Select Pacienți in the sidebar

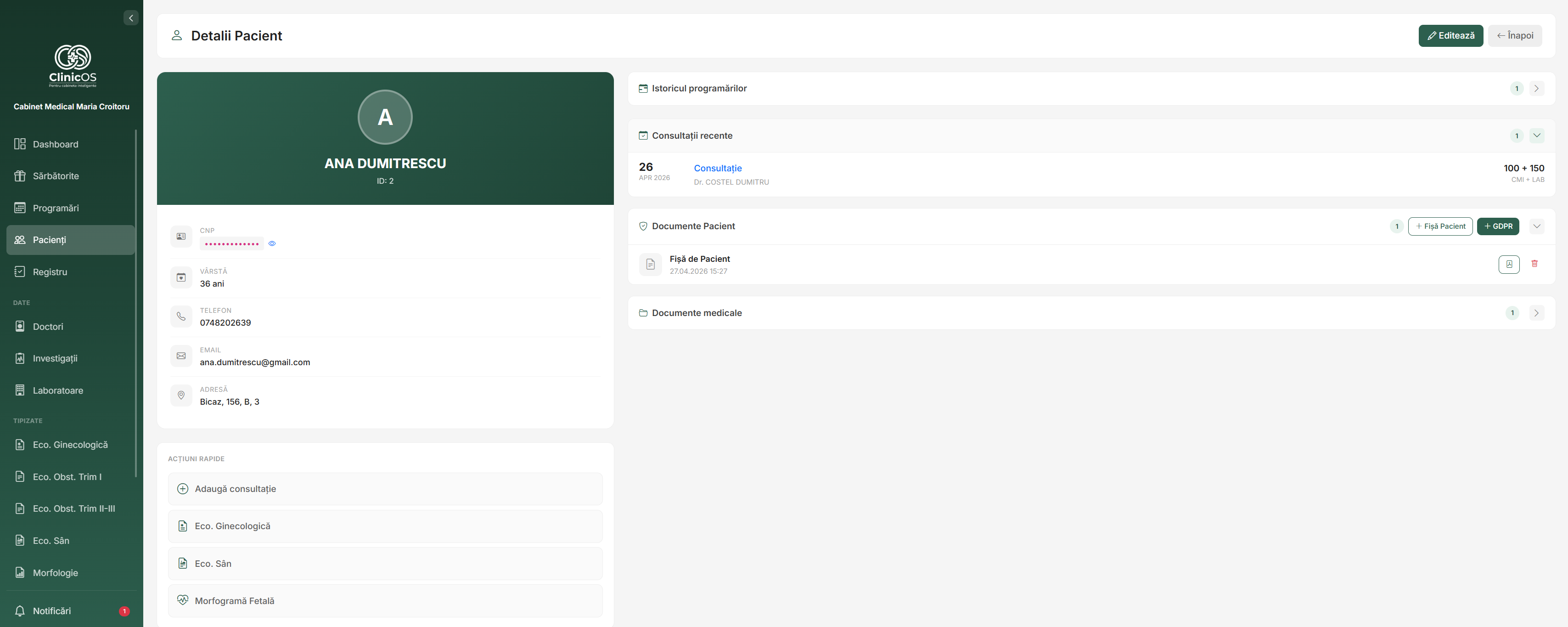(71, 240)
